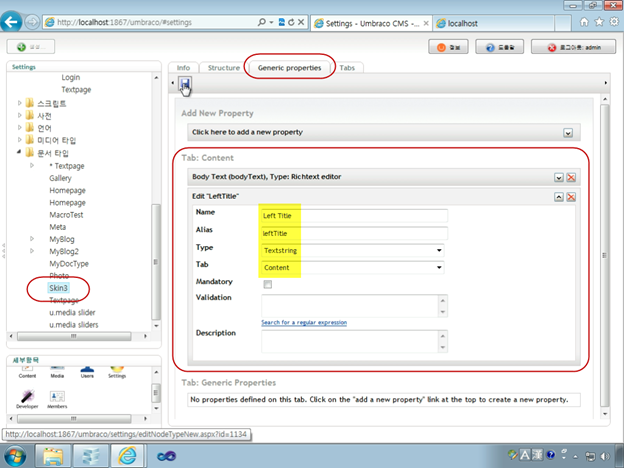Click the refresh icon in address bar

(291, 22)
